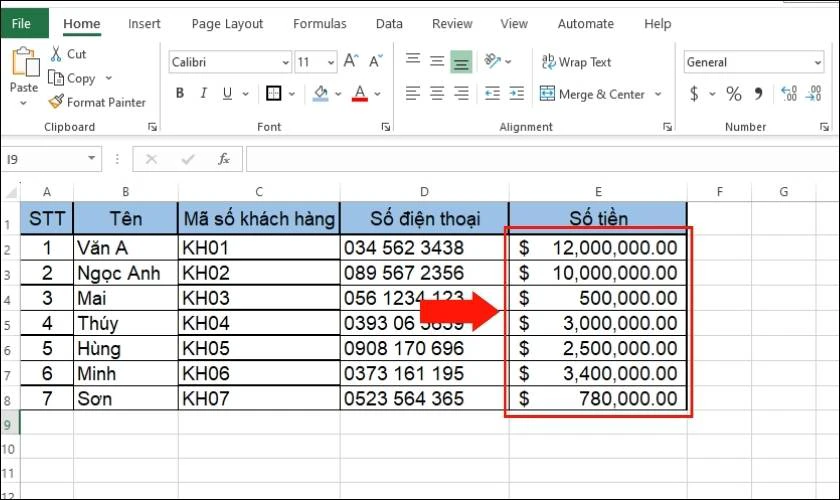Select cell KH05

pos(259,349)
